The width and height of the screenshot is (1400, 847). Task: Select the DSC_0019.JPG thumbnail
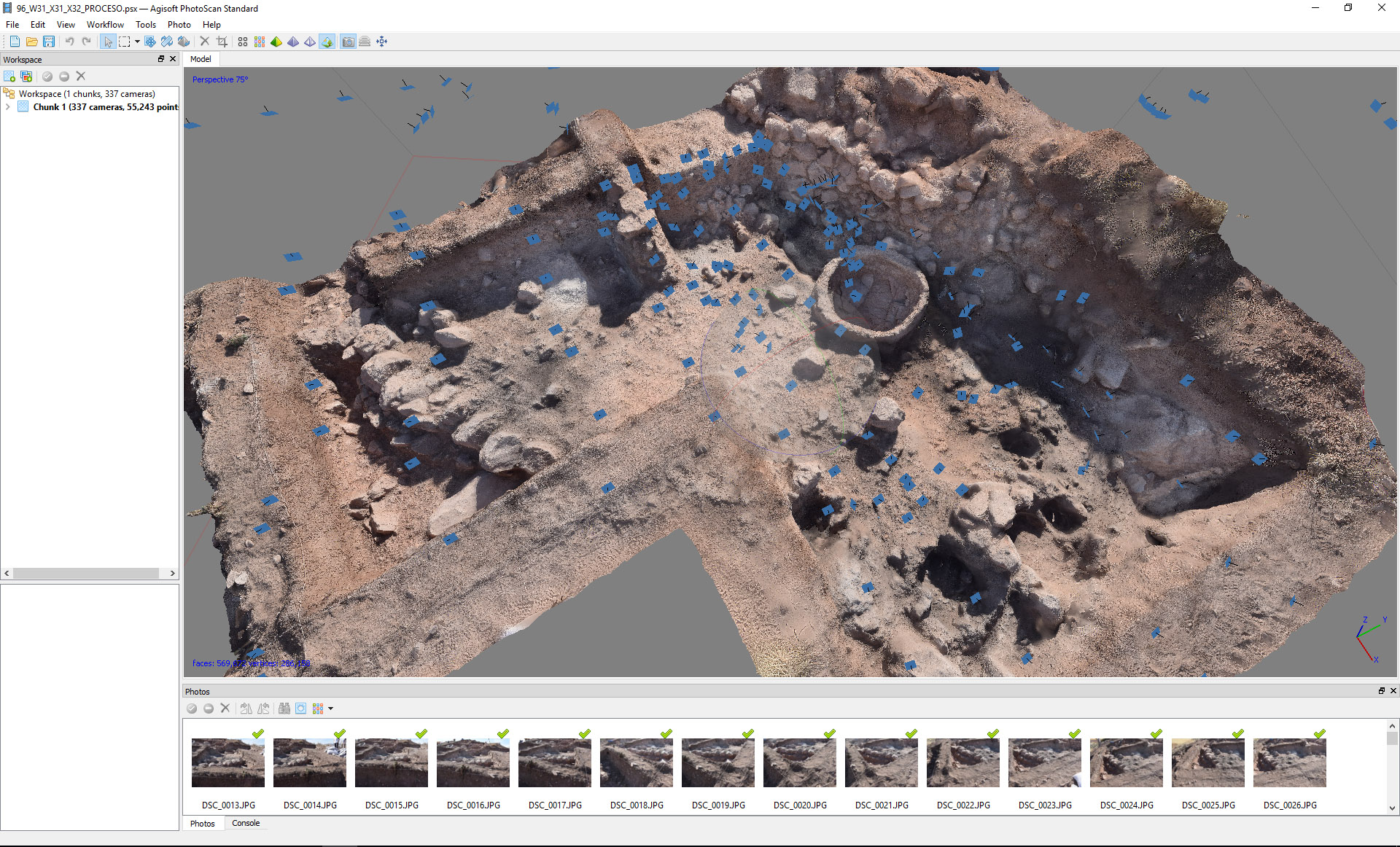(x=717, y=763)
